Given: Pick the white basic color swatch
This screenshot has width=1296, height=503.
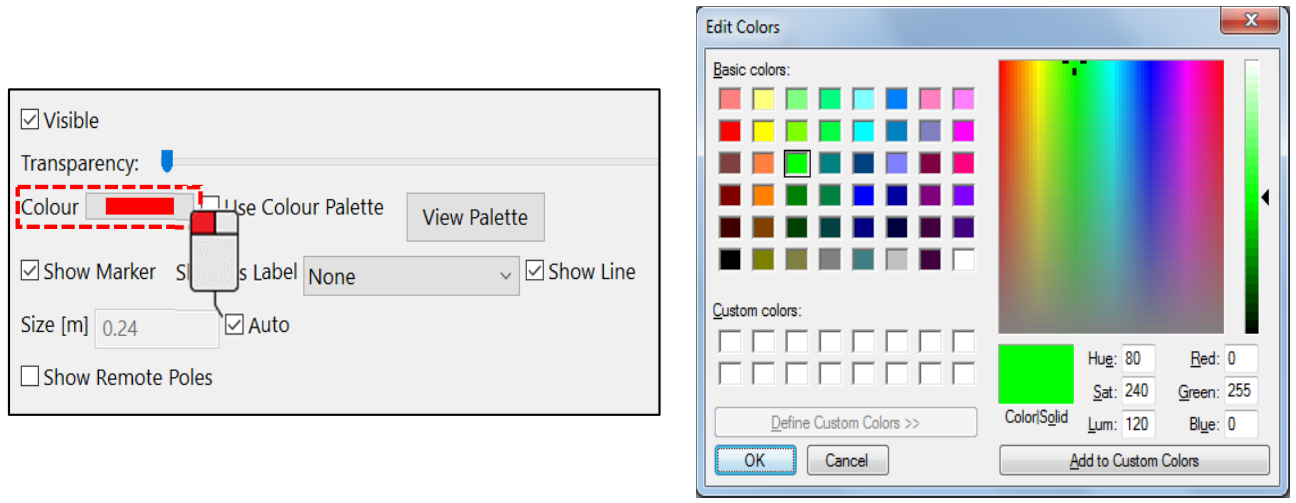Looking at the screenshot, I should coord(964,259).
